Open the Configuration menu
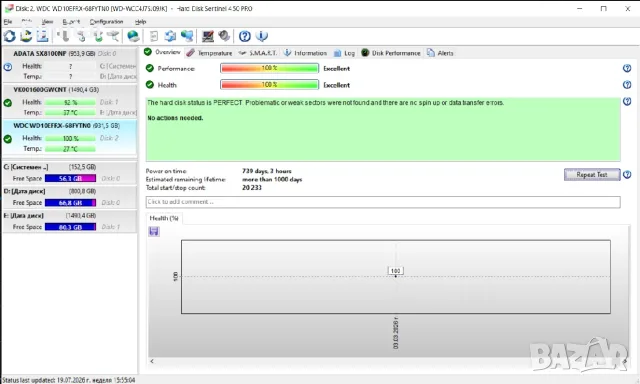The width and height of the screenshot is (640, 384). 106,22
